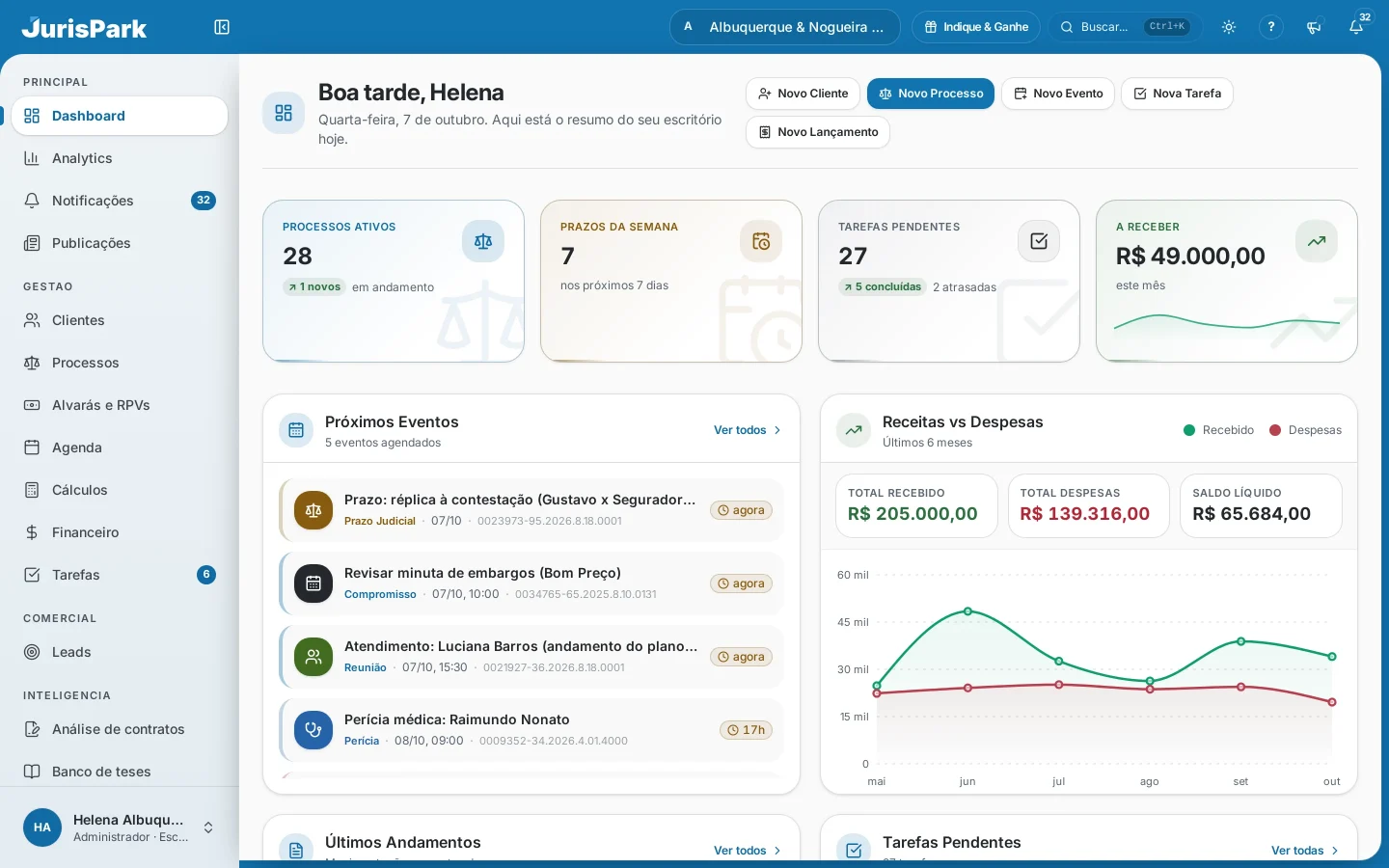
Task: Click the checkbox icon on Tarefas Pendentes card
Action: click(x=1039, y=241)
